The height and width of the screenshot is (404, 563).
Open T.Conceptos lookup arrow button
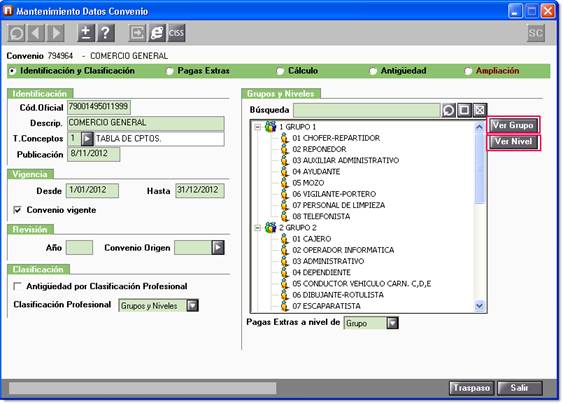87,139
